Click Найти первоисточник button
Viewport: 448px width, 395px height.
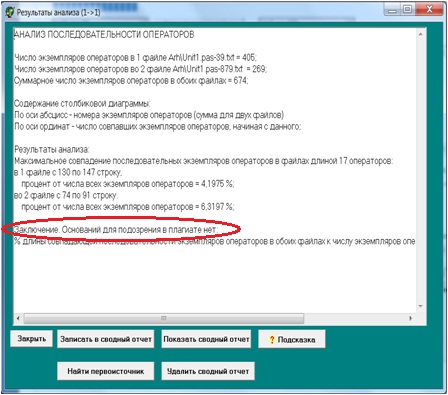pos(106,371)
